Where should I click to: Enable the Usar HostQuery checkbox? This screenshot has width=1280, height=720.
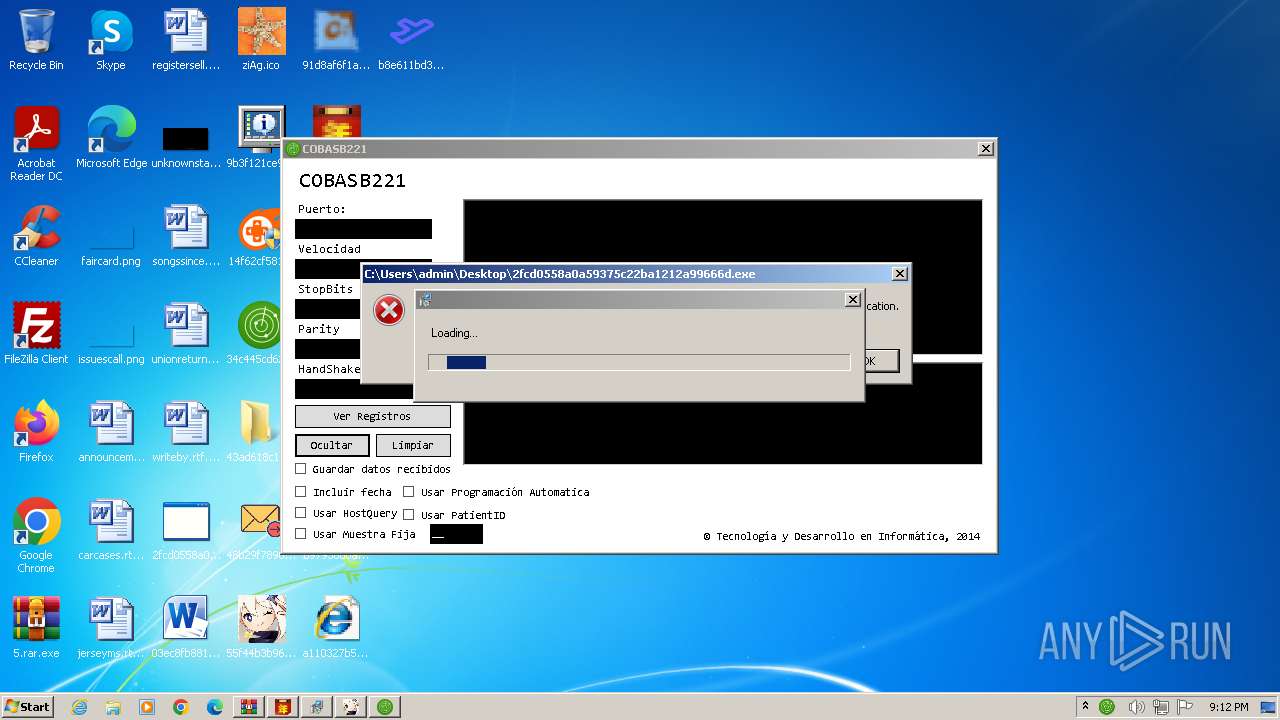coord(301,513)
